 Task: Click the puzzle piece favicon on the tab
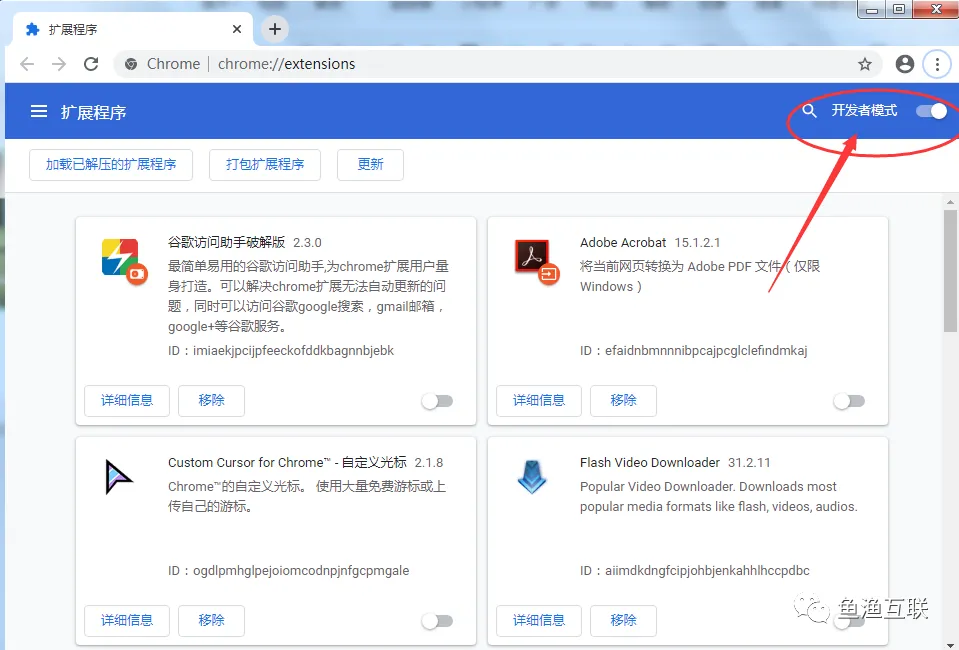pyautogui.click(x=32, y=29)
